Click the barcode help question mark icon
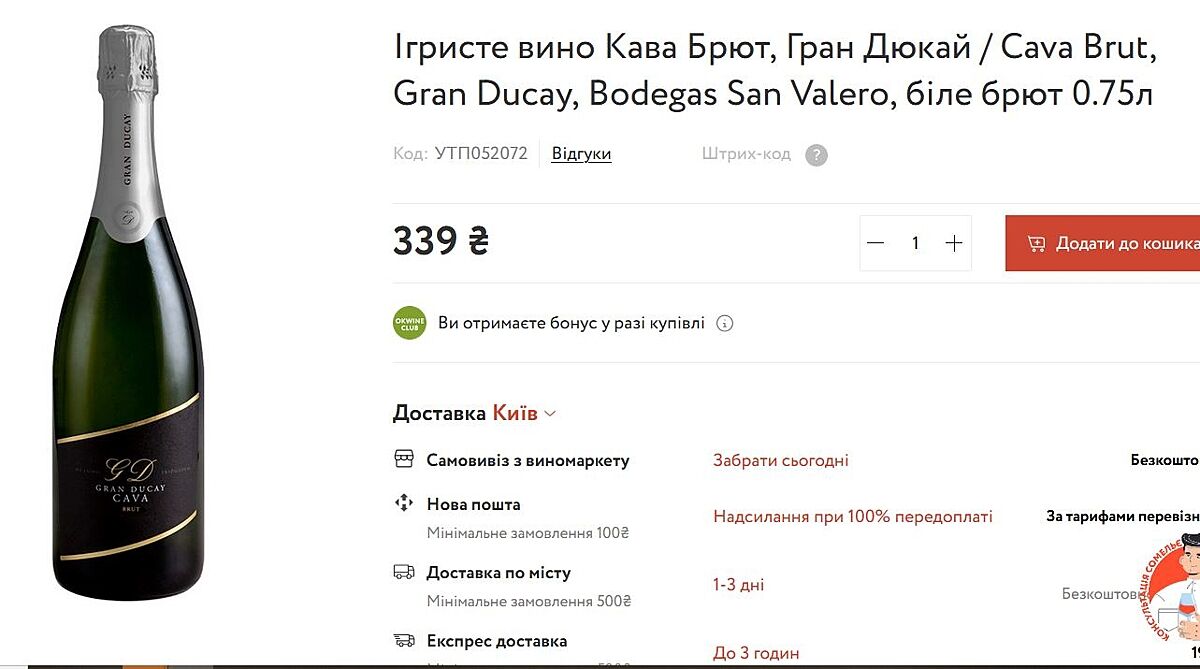 tap(817, 155)
